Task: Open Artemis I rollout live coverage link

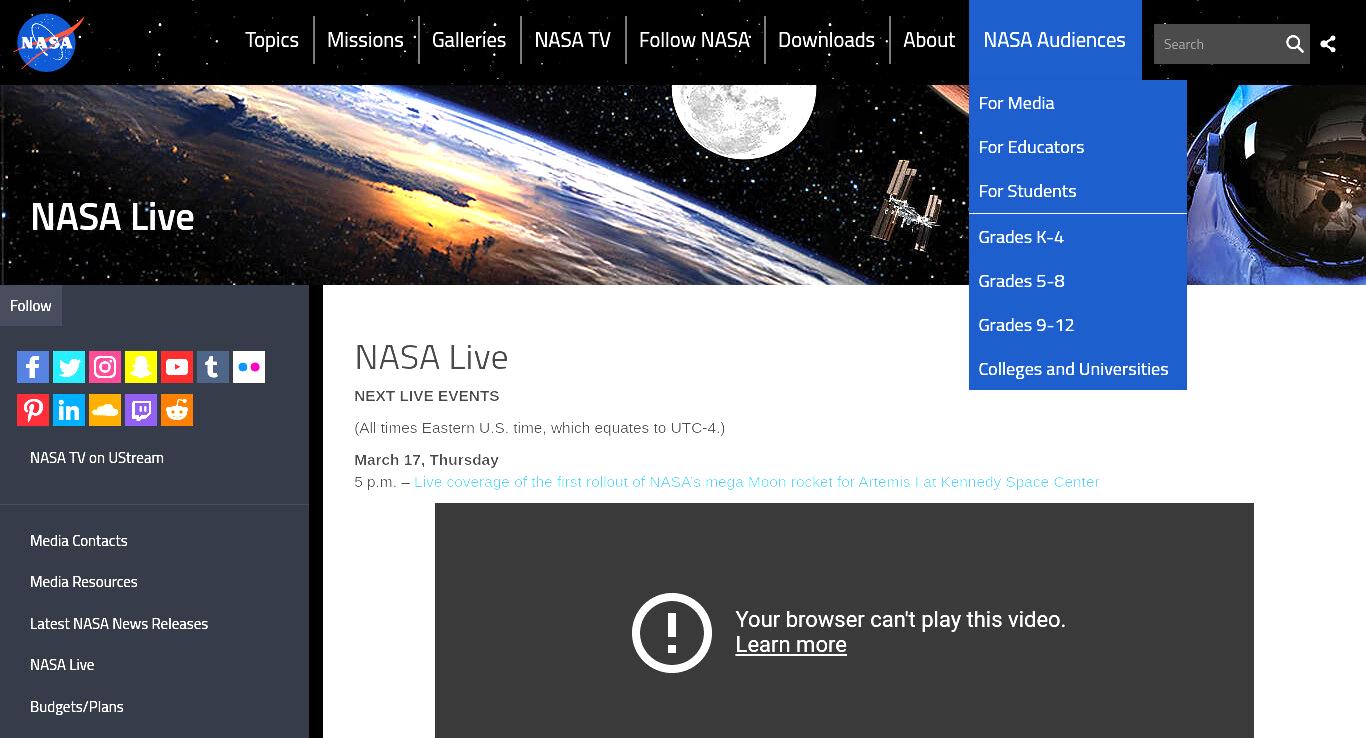Action: (757, 482)
